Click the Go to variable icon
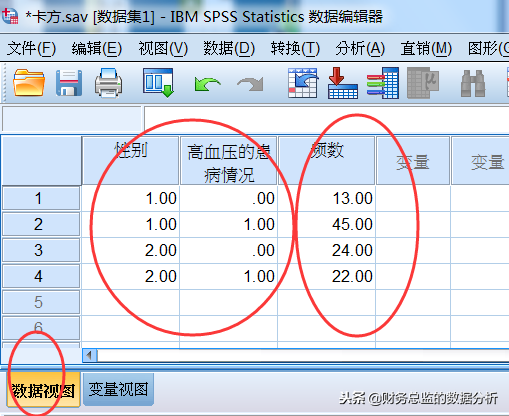Image resolution: width=509 pixels, height=416 pixels. tap(343, 83)
